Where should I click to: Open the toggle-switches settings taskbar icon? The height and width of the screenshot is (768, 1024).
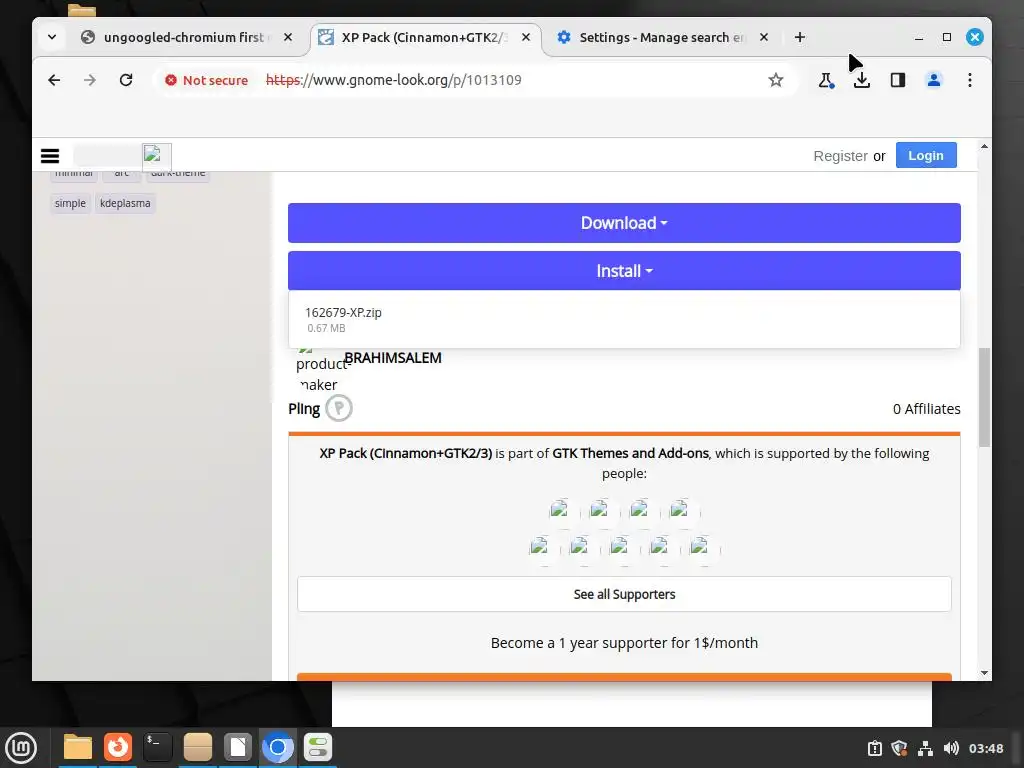[318, 747]
